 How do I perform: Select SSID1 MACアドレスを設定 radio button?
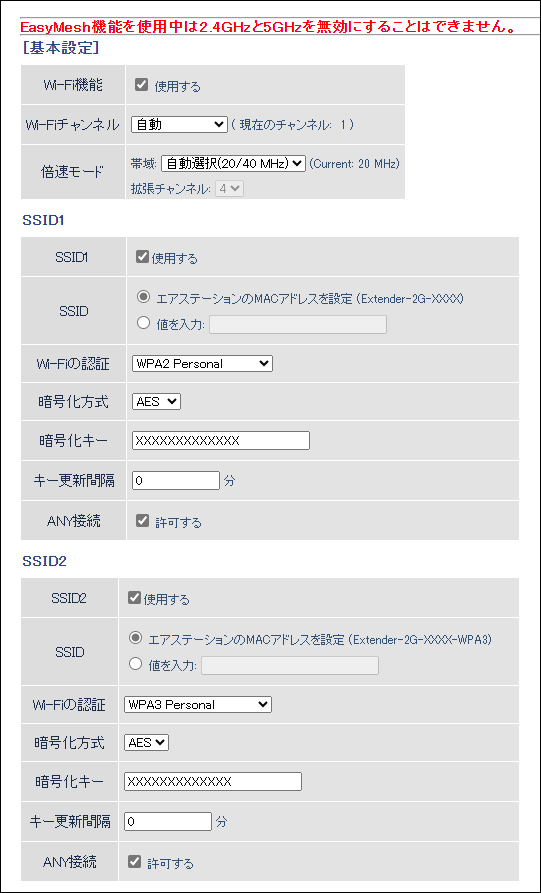click(x=144, y=298)
